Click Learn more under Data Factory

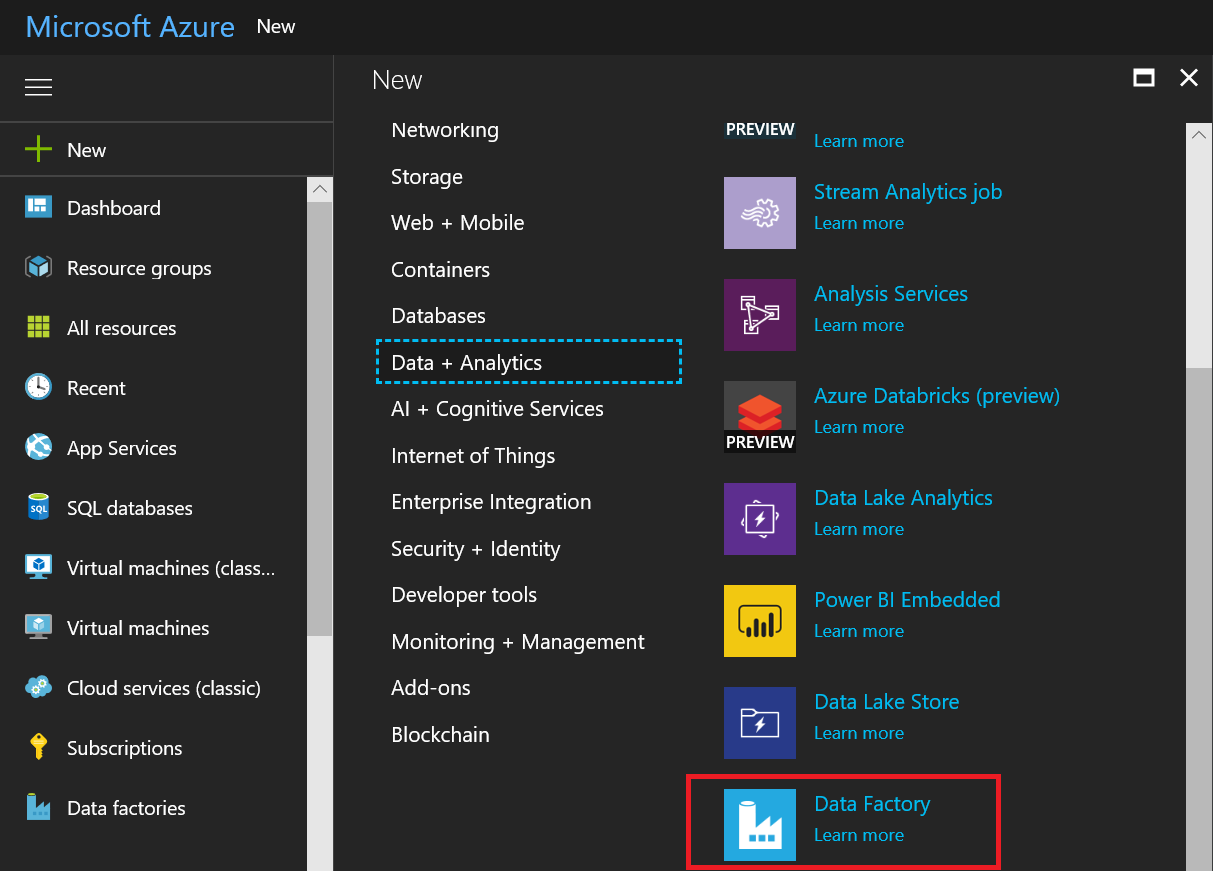coord(859,835)
